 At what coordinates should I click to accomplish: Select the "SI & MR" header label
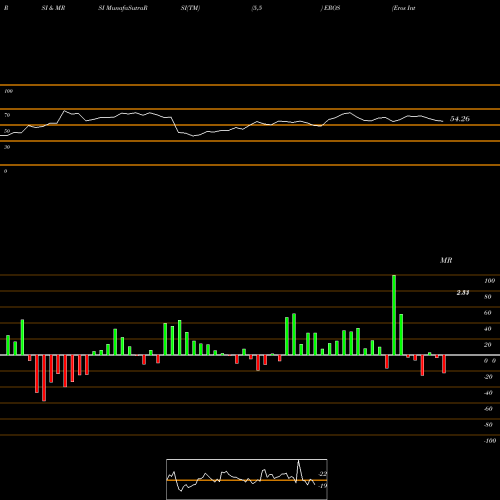click(x=53, y=8)
